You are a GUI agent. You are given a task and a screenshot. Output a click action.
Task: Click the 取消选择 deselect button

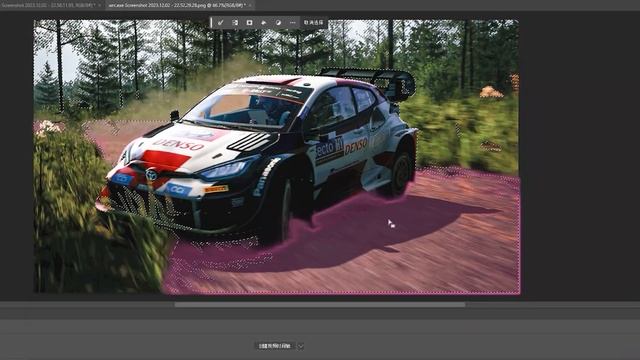tap(313, 22)
